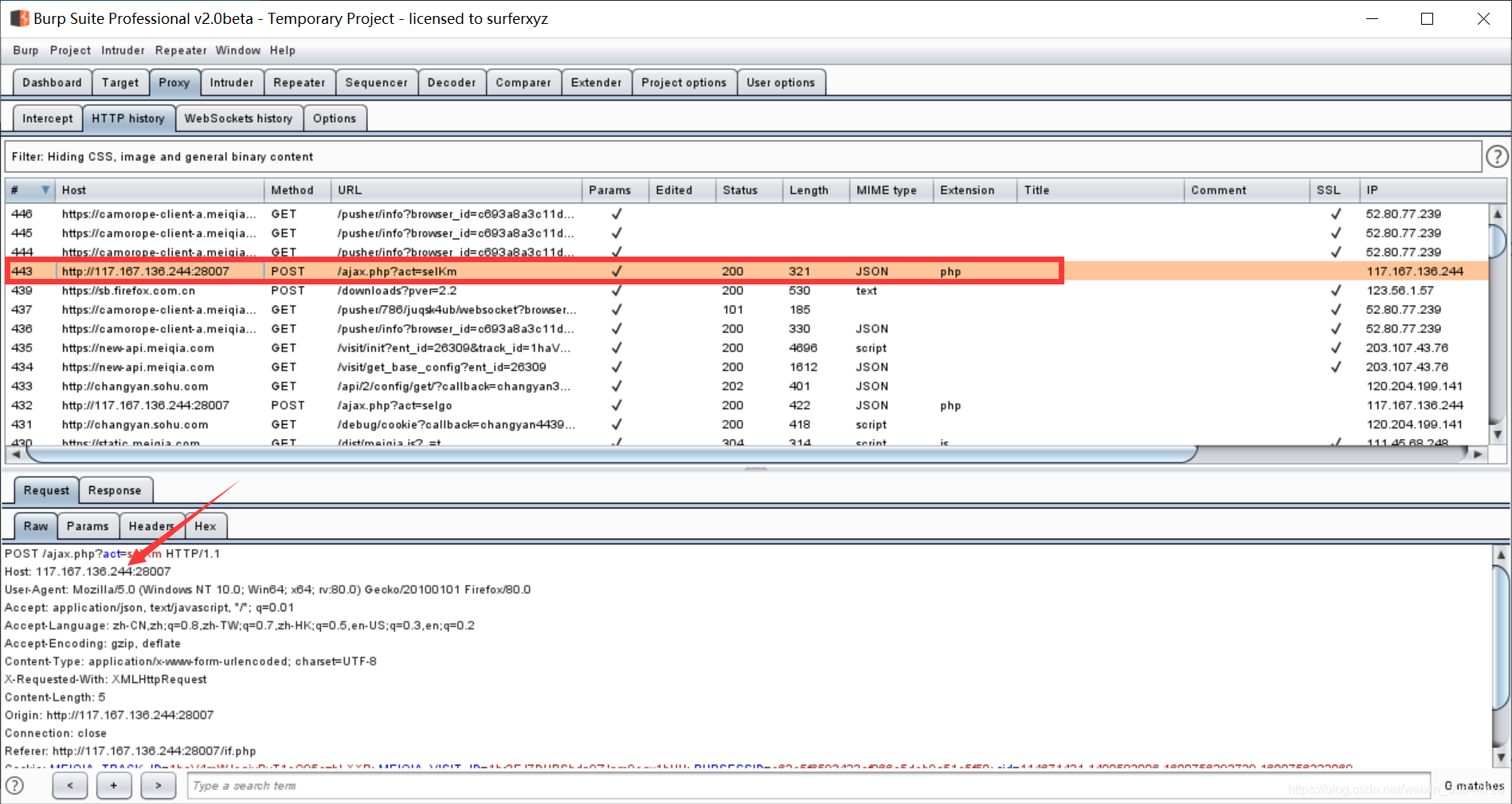This screenshot has width=1512, height=804.
Task: Select the Request tab
Action: (46, 490)
